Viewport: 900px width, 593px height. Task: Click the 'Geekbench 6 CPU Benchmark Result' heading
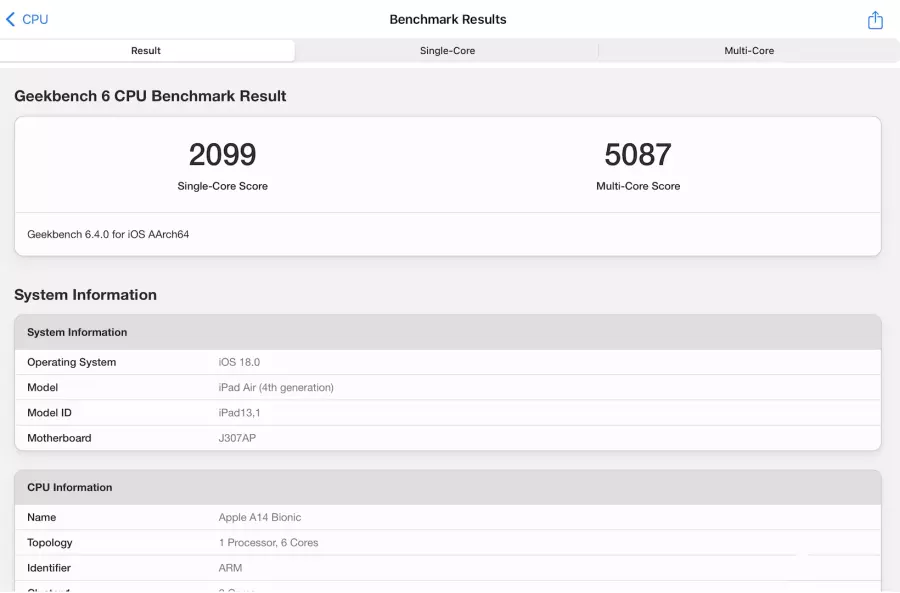(x=150, y=96)
